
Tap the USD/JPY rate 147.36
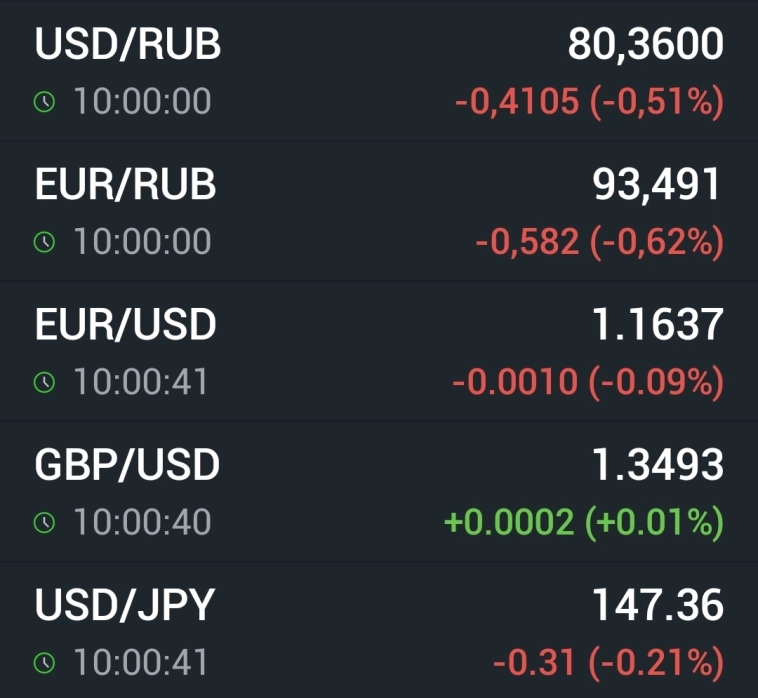[657, 605]
